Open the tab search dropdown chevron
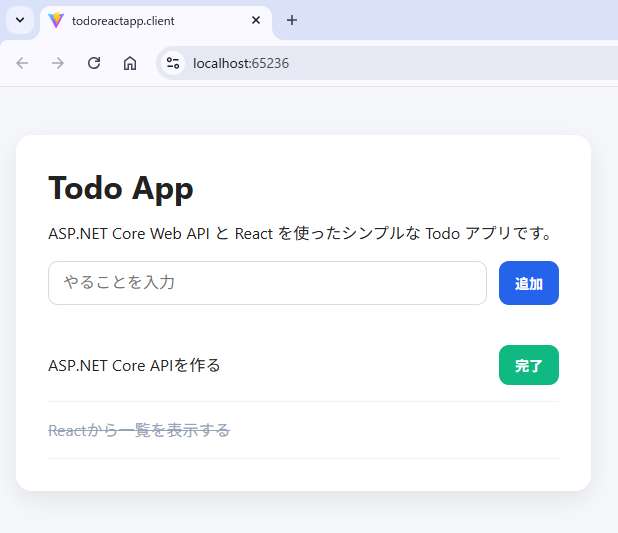This screenshot has width=618, height=533. [x=19, y=20]
